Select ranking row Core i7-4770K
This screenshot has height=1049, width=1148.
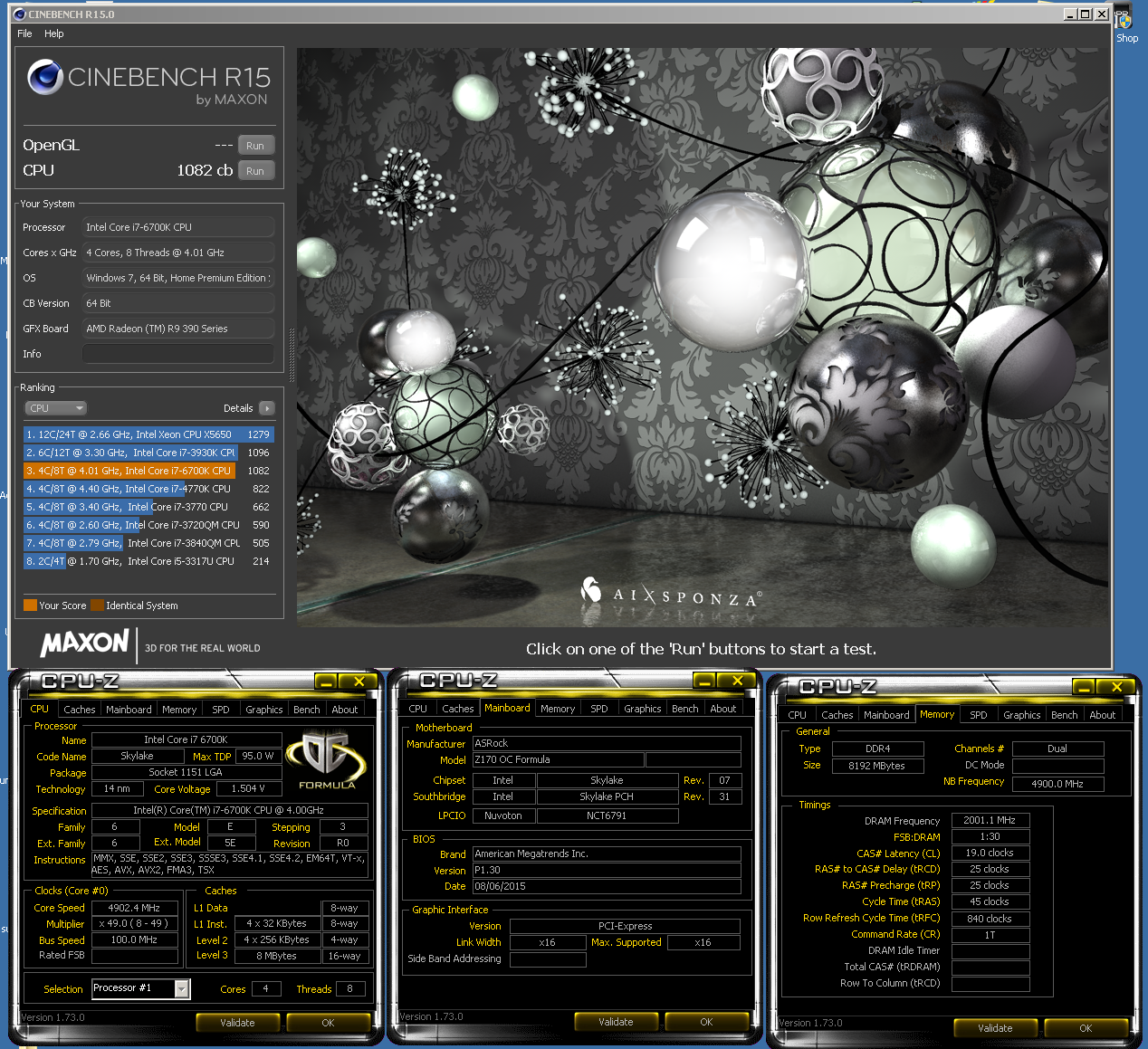pos(148,489)
